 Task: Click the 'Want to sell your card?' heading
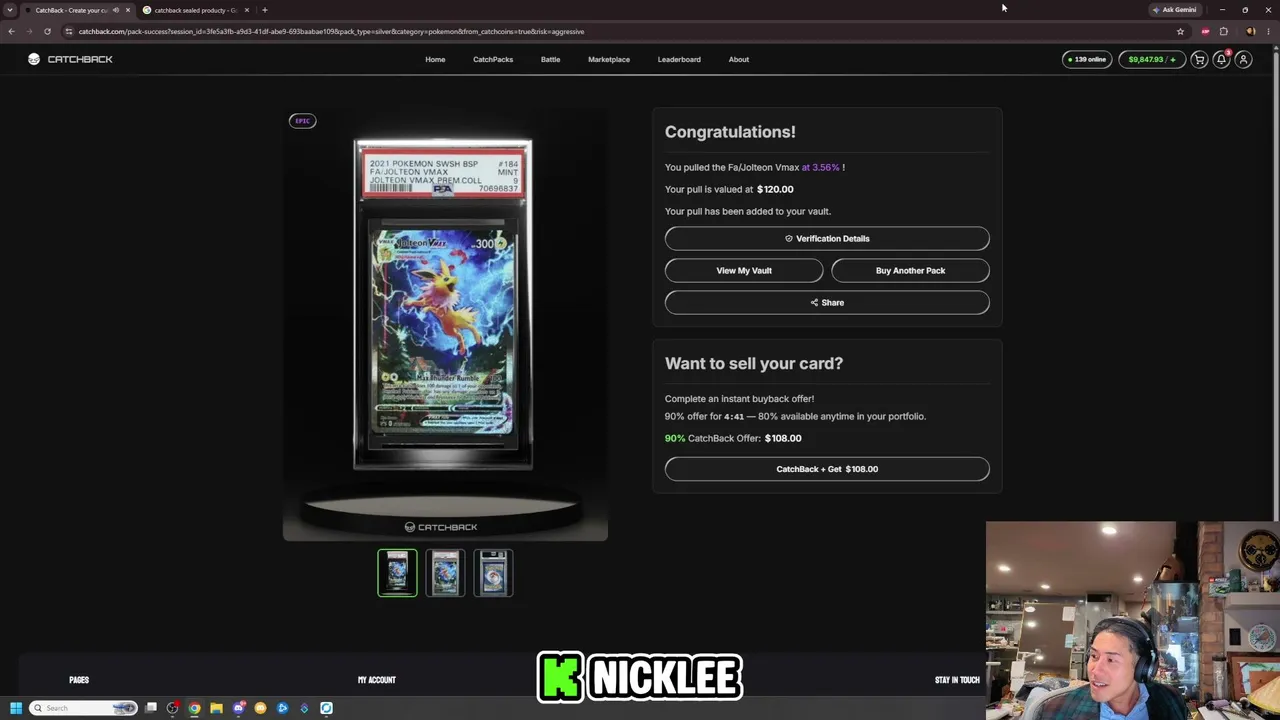(754, 364)
